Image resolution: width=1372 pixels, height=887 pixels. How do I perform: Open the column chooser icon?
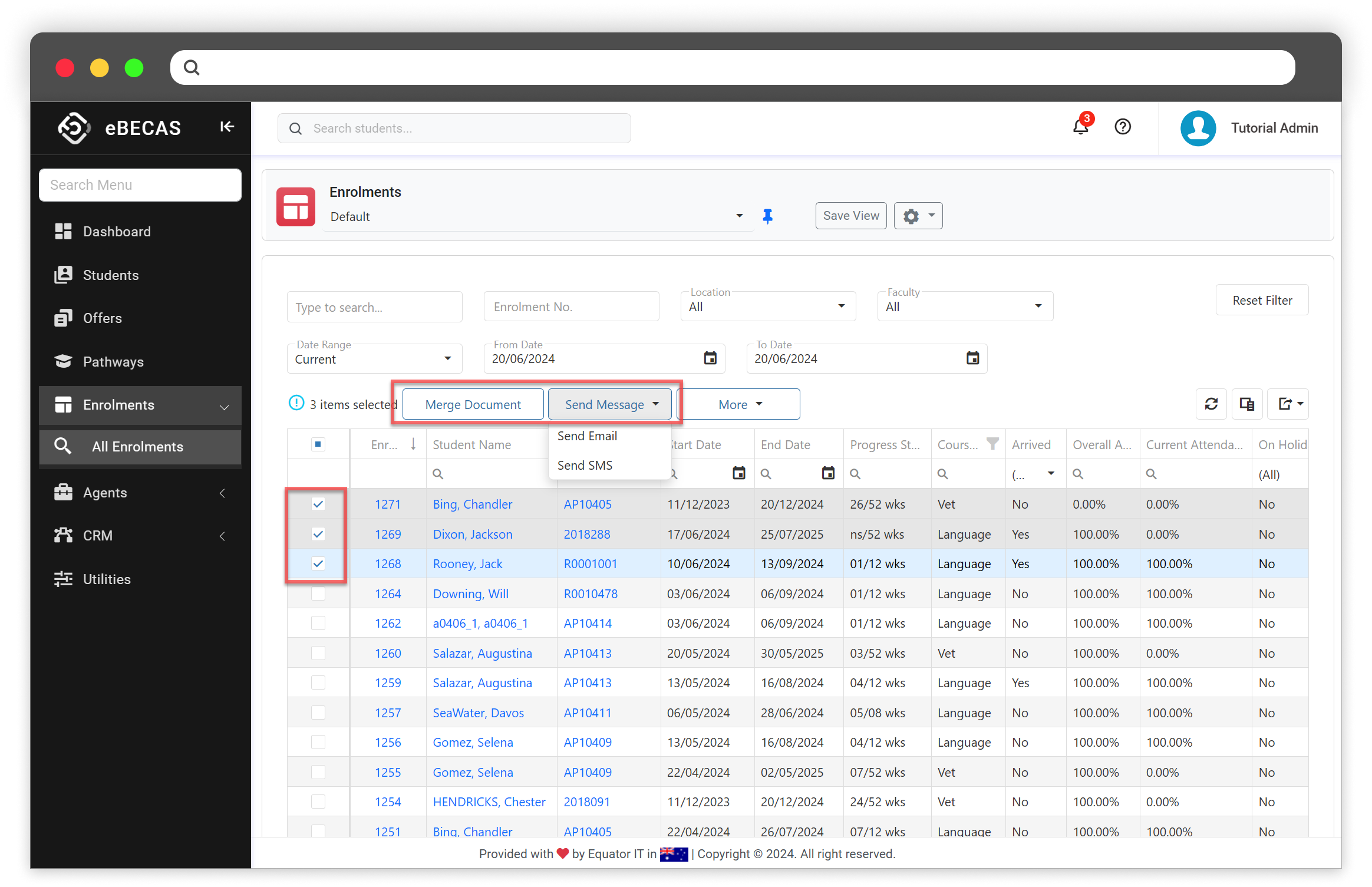1247,404
